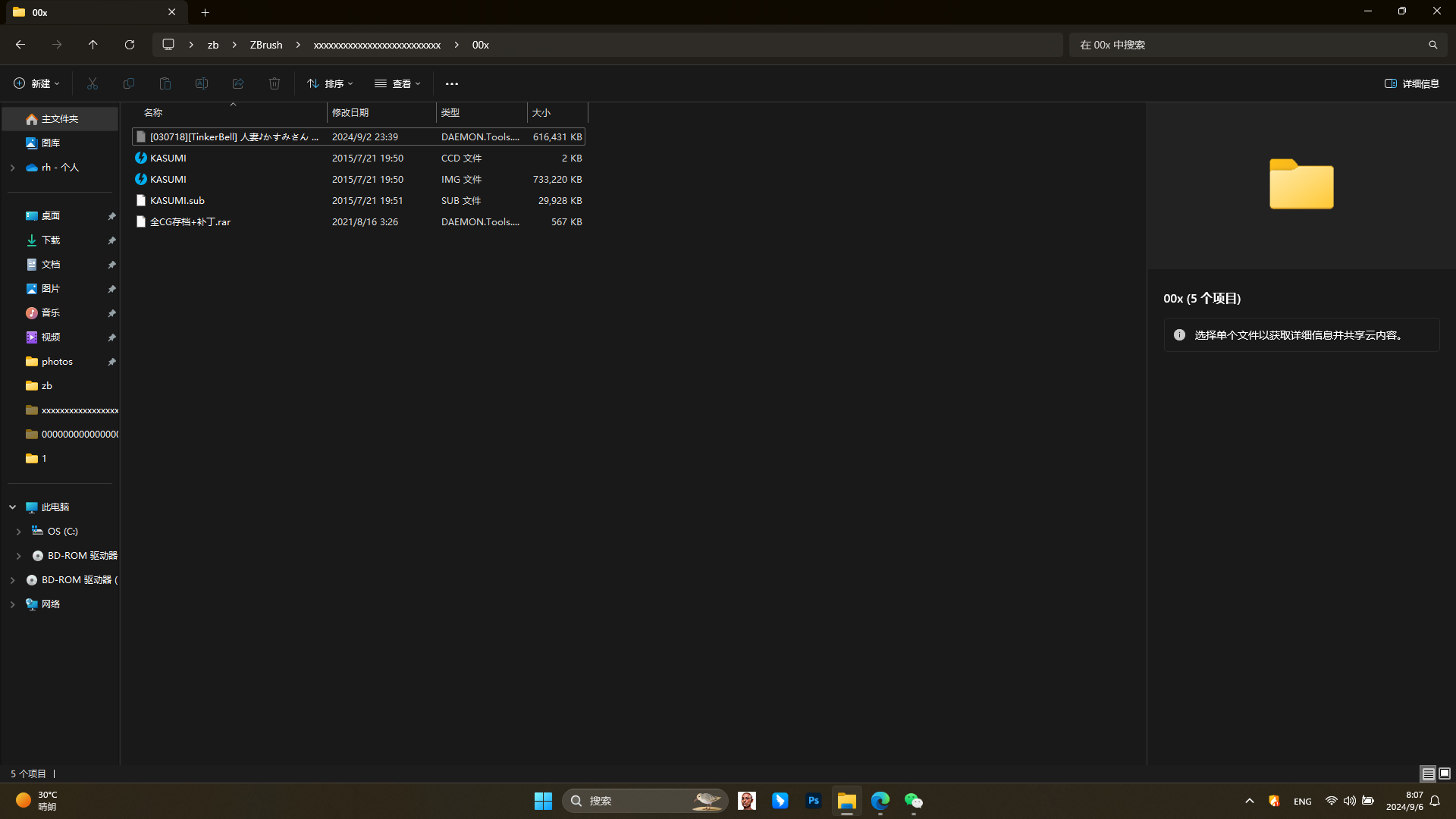Select the KASUMI CCD file
The height and width of the screenshot is (819, 1456).
pyautogui.click(x=359, y=158)
